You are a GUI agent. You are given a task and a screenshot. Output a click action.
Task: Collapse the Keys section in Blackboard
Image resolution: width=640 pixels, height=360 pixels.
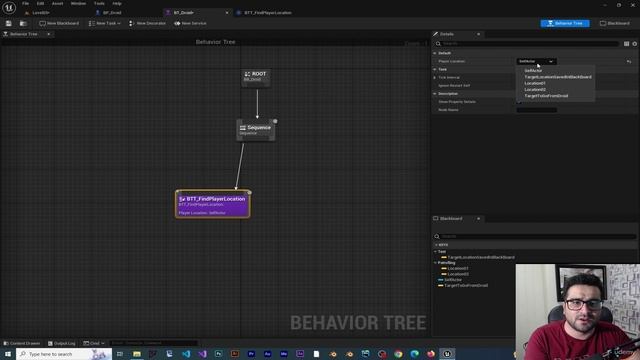point(436,245)
